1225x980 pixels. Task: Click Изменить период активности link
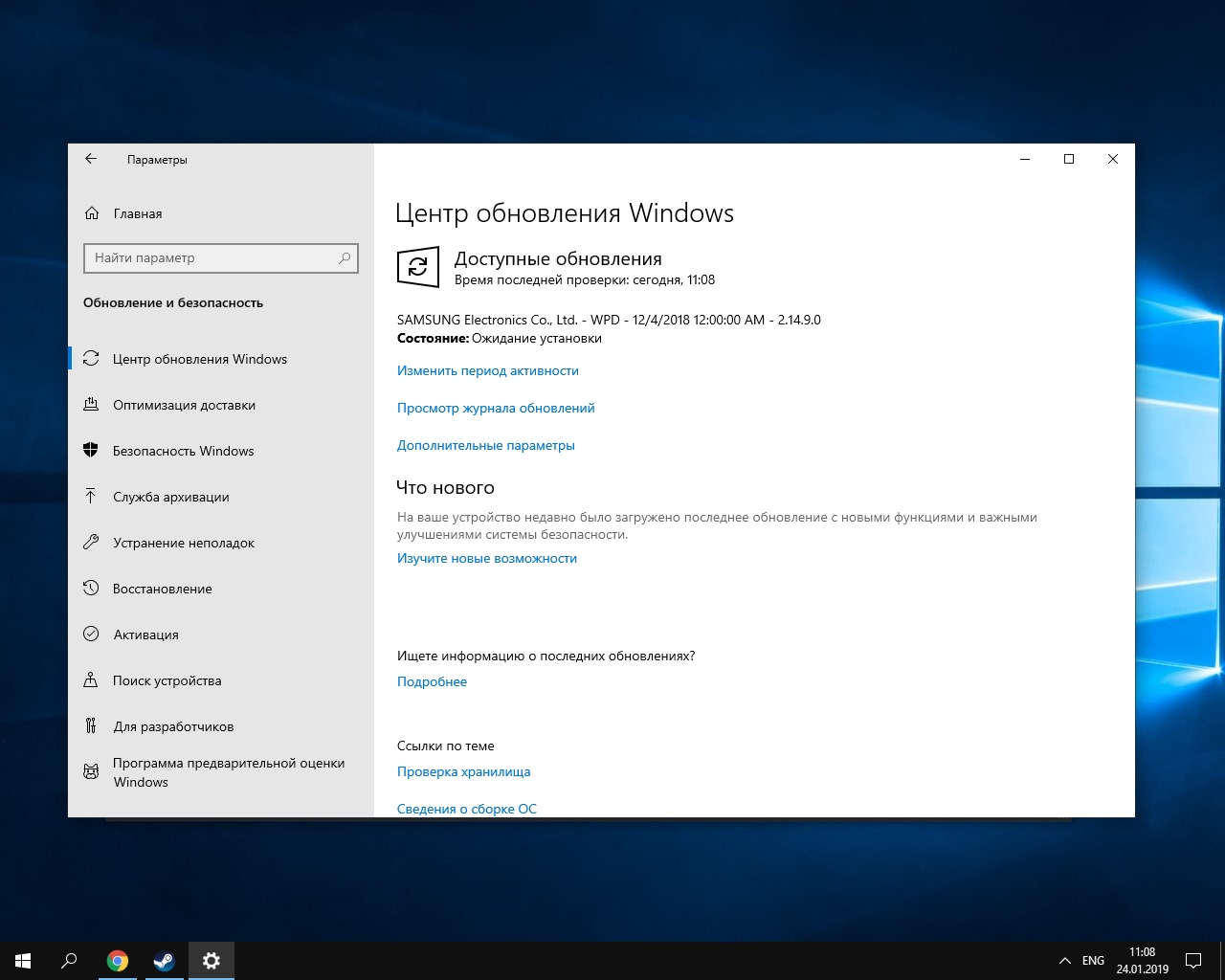[x=488, y=370]
